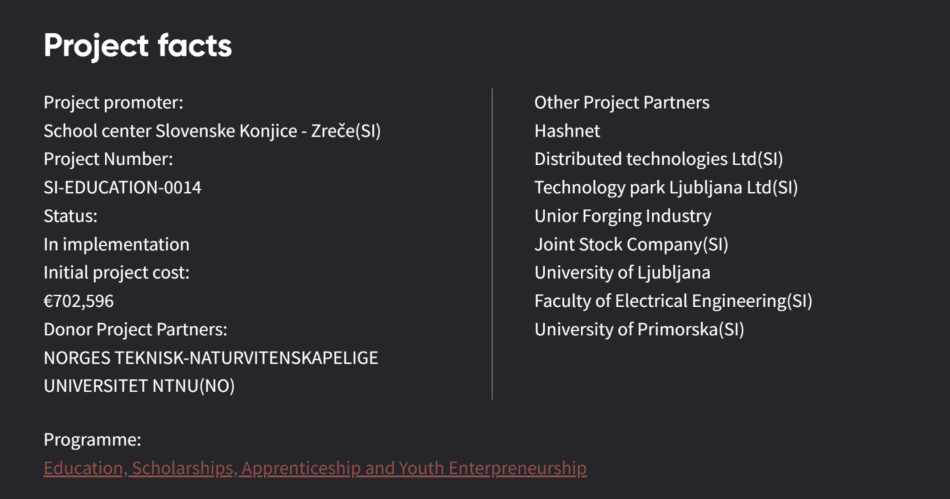Click School center Slovenske Konjice text
Screen dimensions: 950x499
[x=212, y=131]
